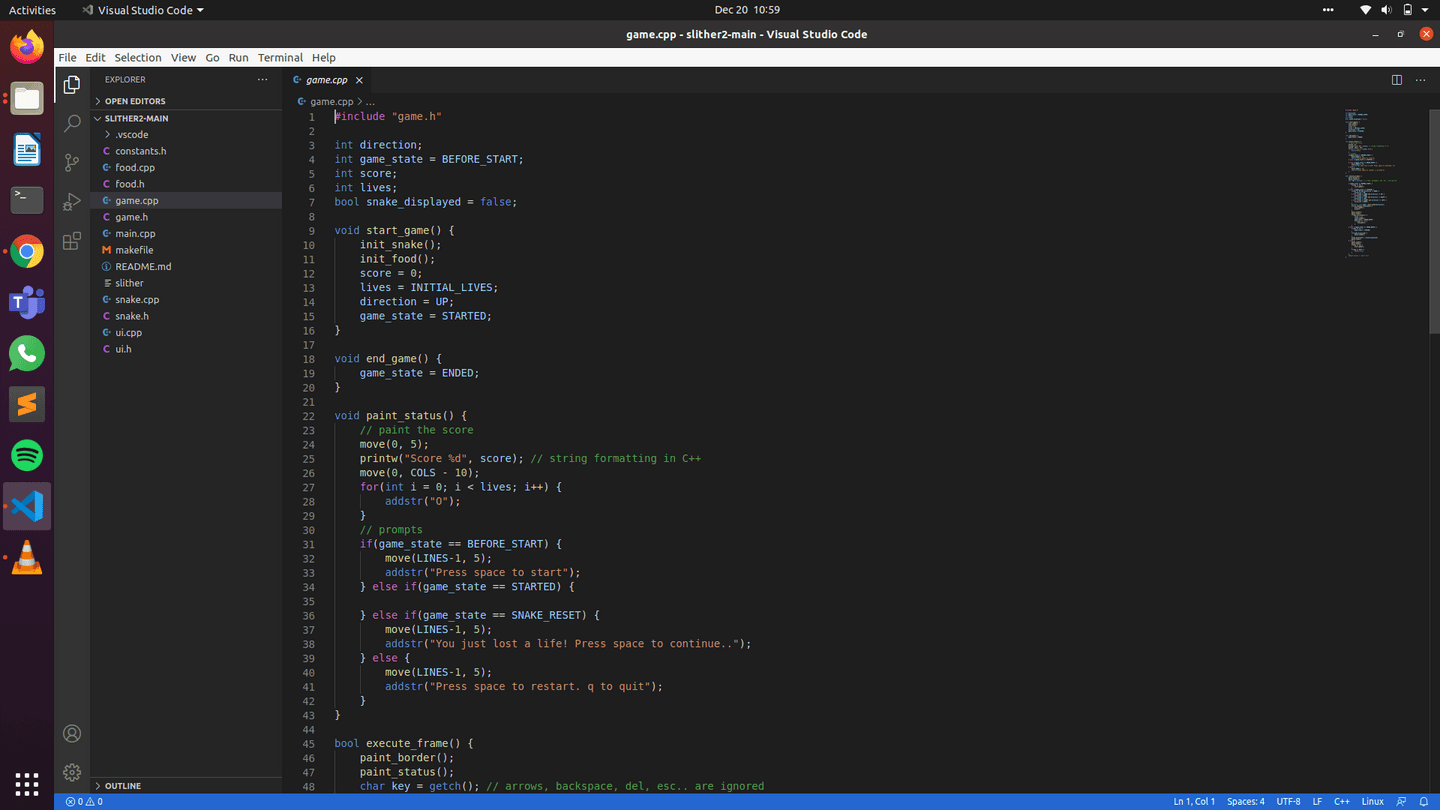Open LibreOffice Writer from the dock
The height and width of the screenshot is (810, 1440).
(27, 149)
